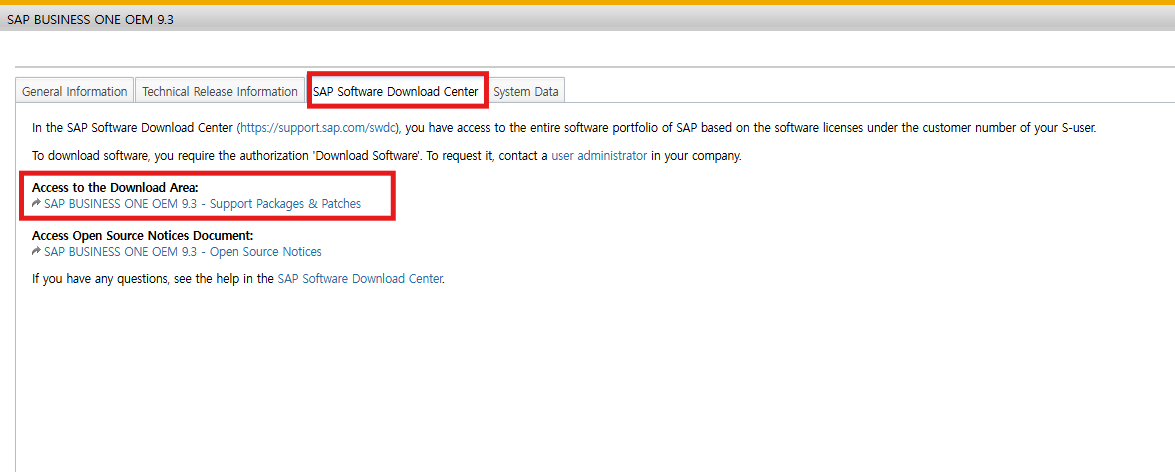Switch to Technical Release Information tab

220,91
